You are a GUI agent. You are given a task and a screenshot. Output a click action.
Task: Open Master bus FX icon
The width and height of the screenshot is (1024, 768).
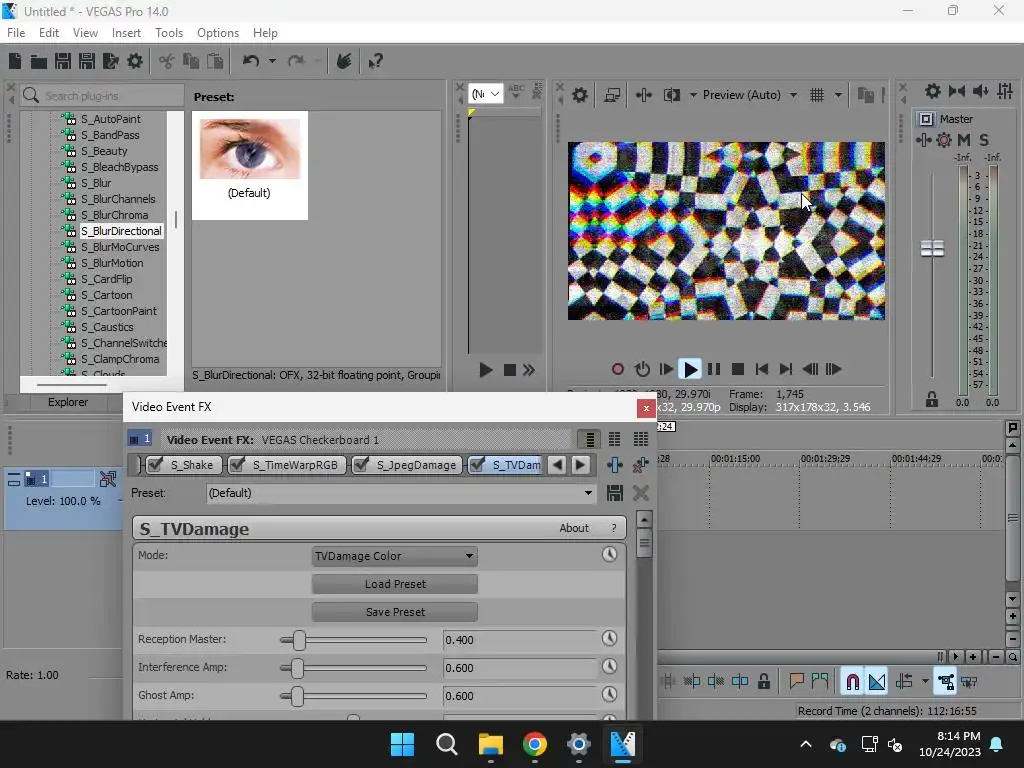coord(923,140)
